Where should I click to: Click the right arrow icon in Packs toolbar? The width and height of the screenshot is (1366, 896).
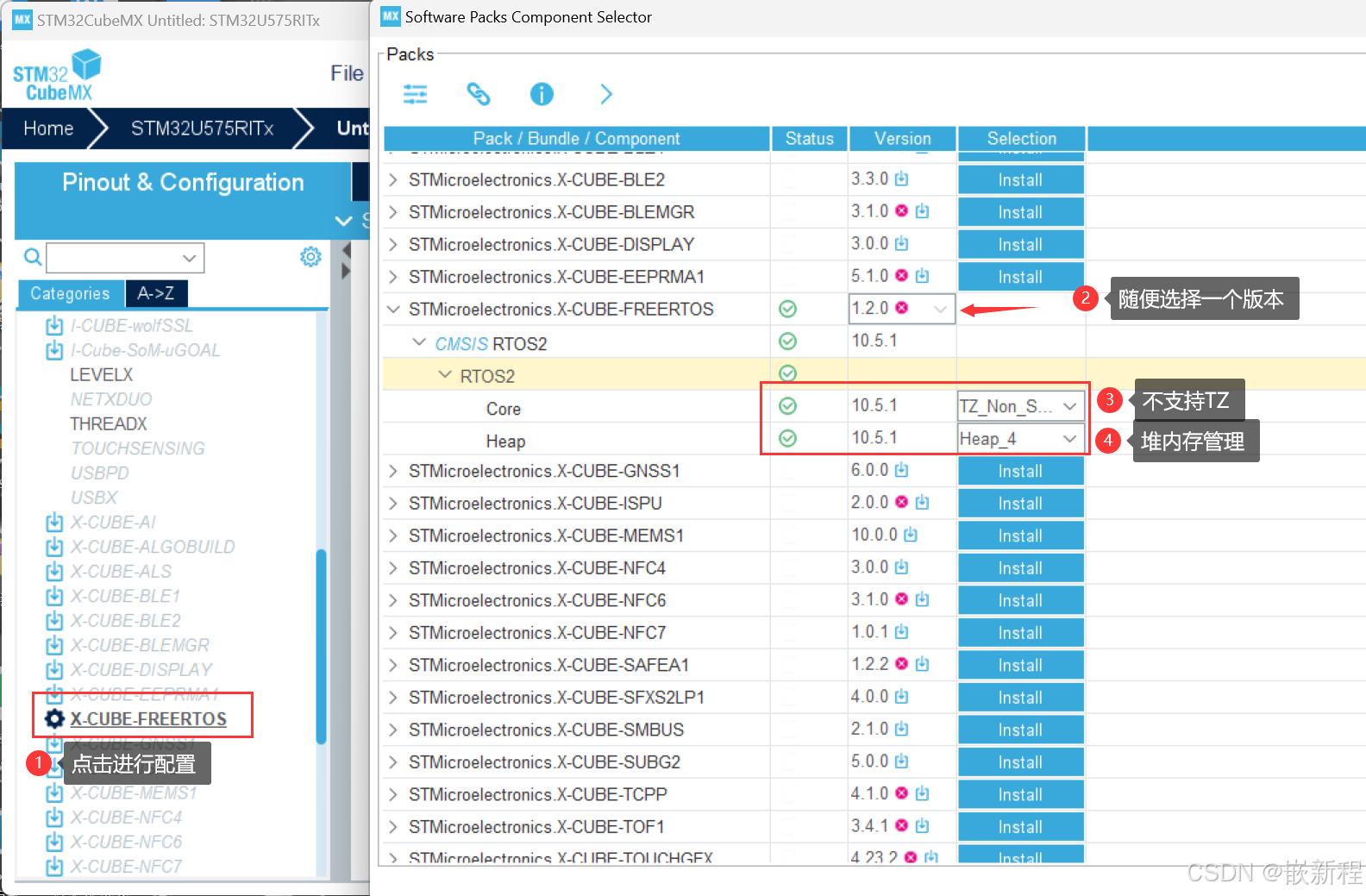(x=606, y=94)
